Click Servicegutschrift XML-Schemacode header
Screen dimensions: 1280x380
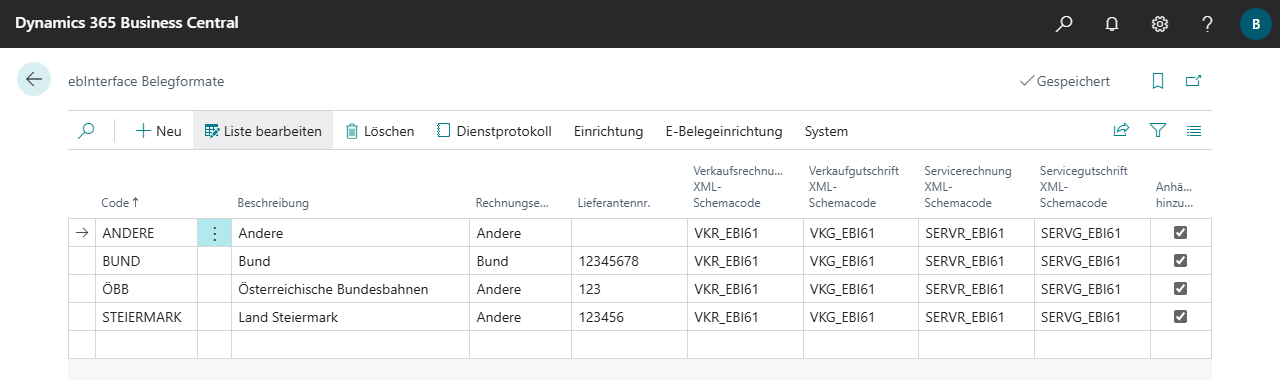[x=1084, y=186]
